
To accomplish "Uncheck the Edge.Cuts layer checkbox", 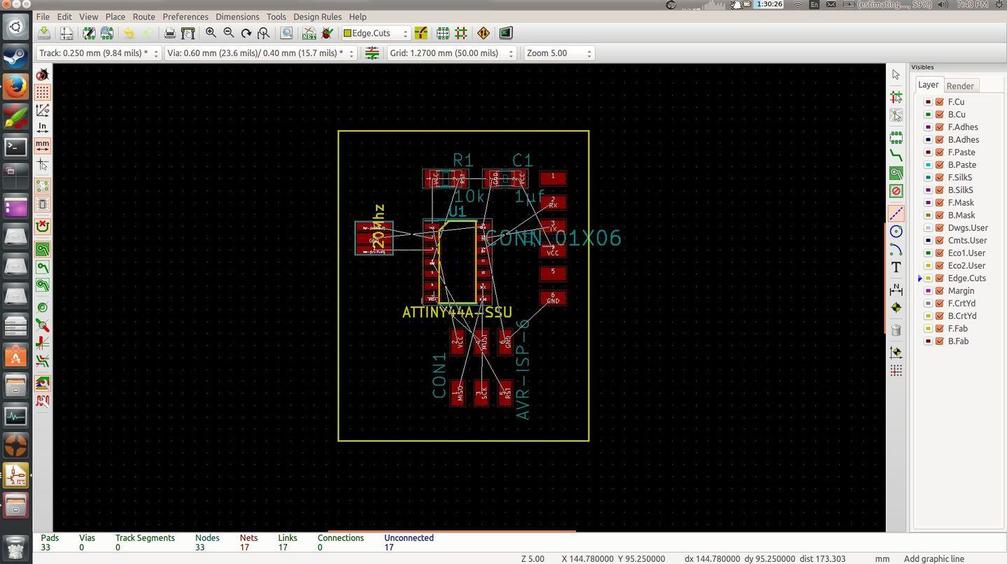I will click(x=940, y=278).
